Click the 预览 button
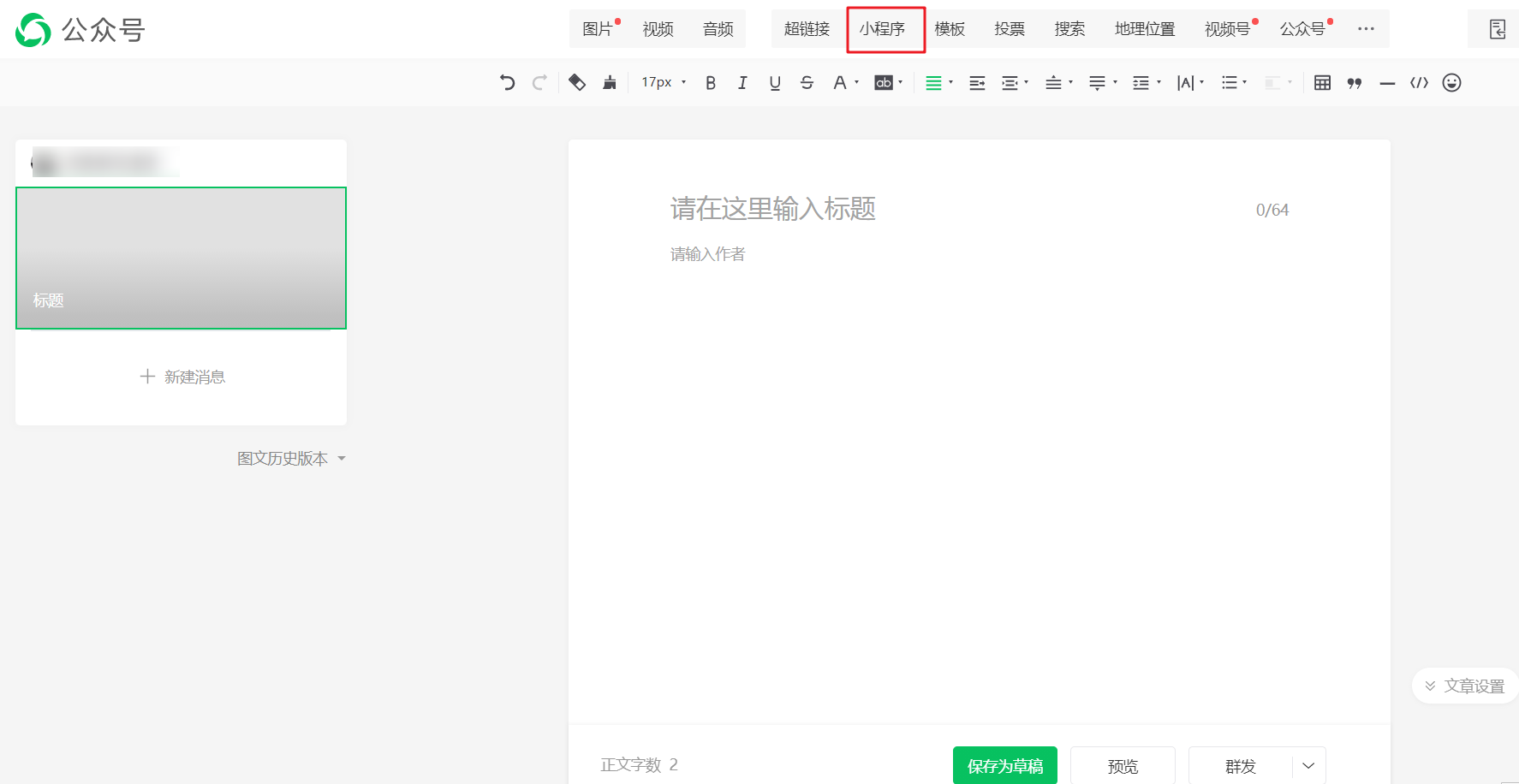The height and width of the screenshot is (784, 1519). pos(1123,766)
